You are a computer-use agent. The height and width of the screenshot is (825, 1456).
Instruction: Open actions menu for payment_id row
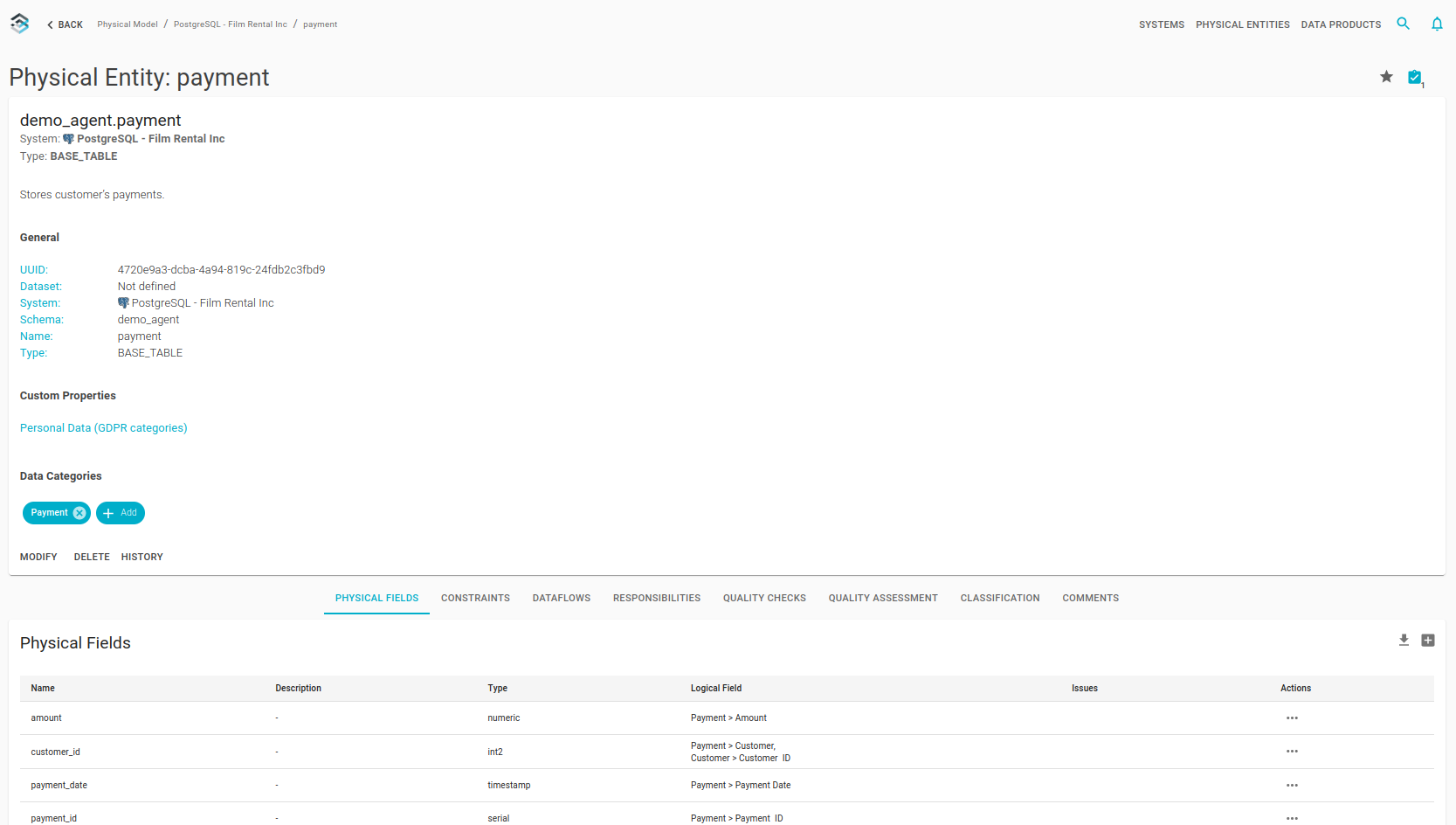tap(1292, 819)
